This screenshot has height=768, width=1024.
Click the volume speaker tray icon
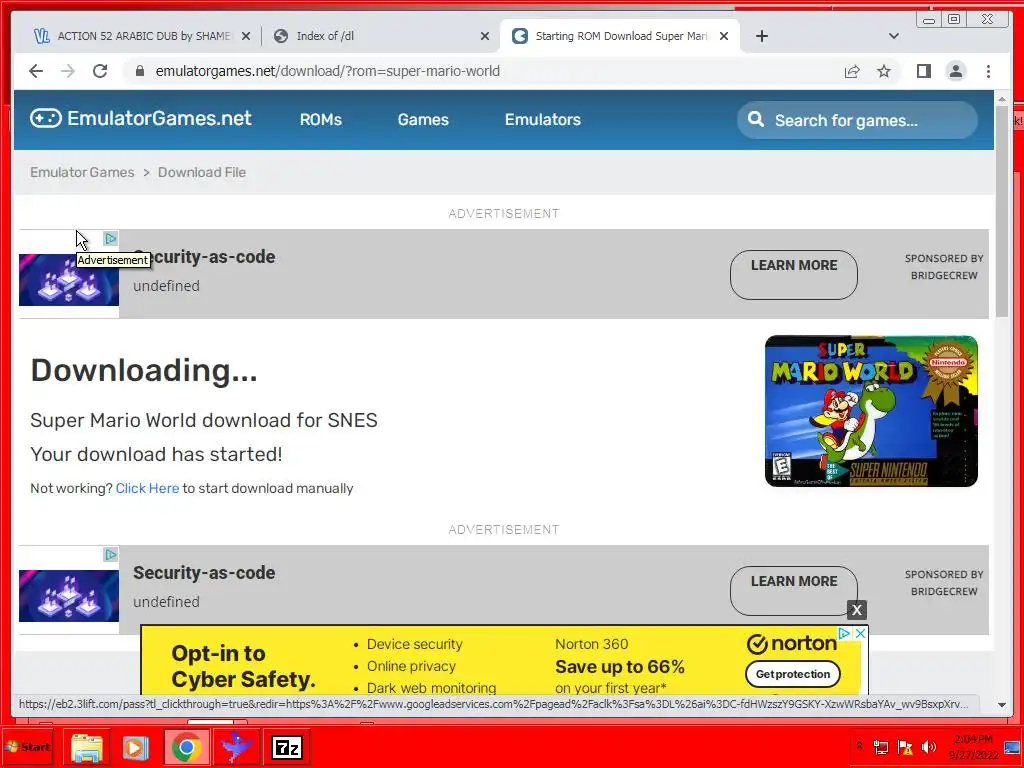pos(928,747)
